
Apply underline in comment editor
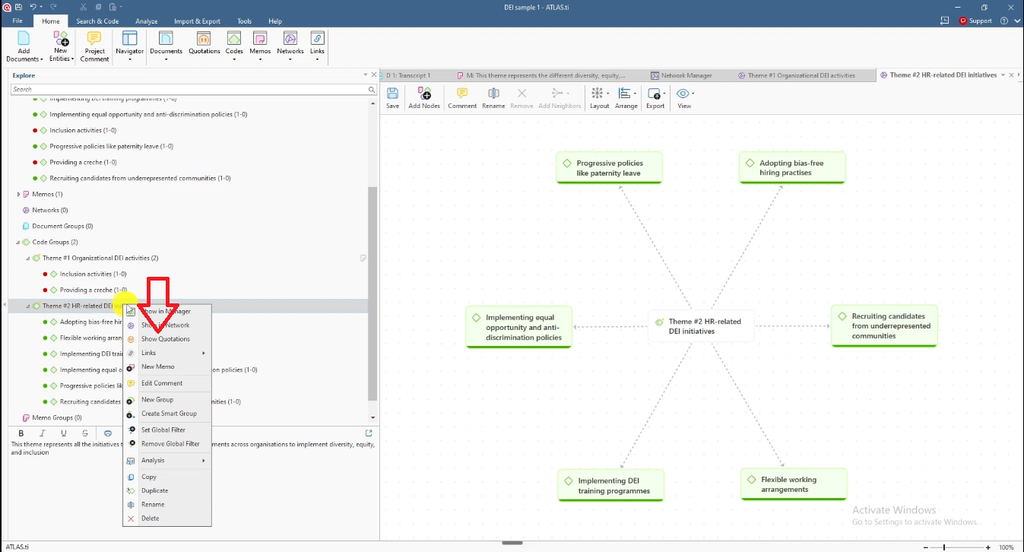click(63, 433)
